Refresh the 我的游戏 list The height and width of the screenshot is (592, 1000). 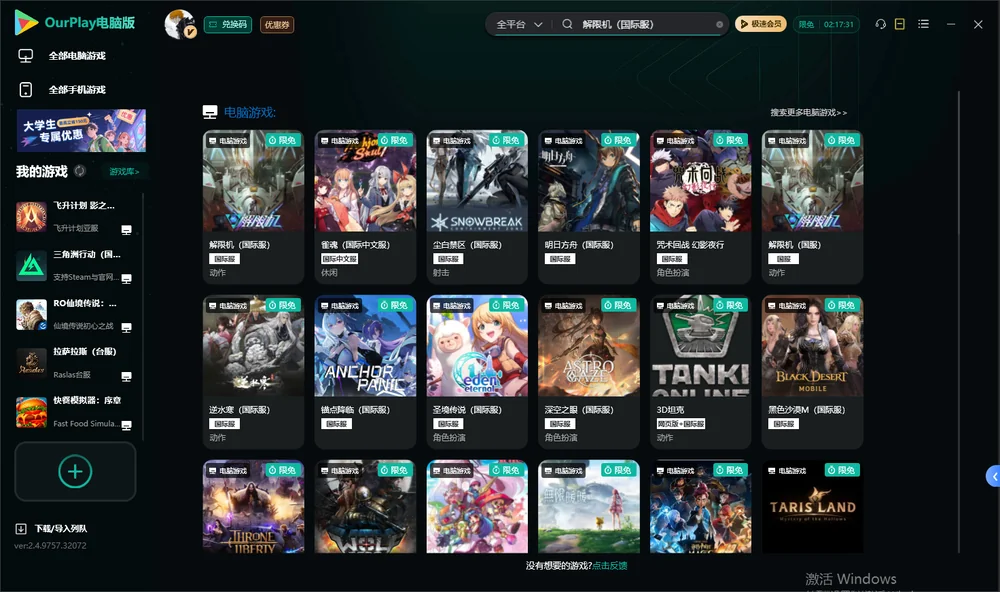click(80, 171)
